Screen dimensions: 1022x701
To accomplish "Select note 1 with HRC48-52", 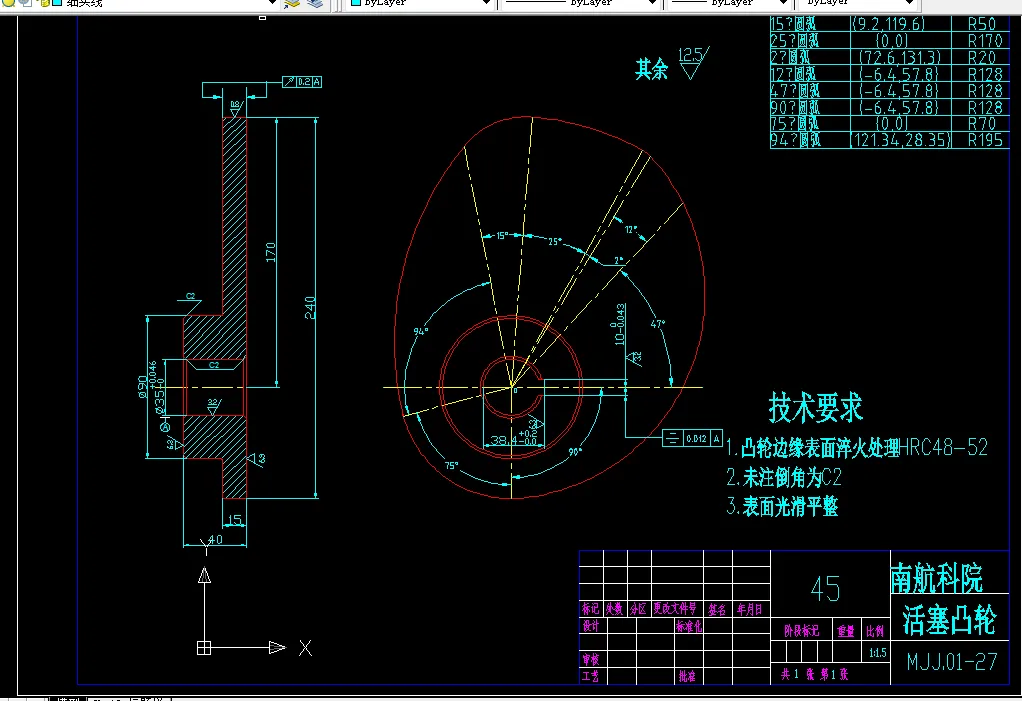I will (857, 448).
